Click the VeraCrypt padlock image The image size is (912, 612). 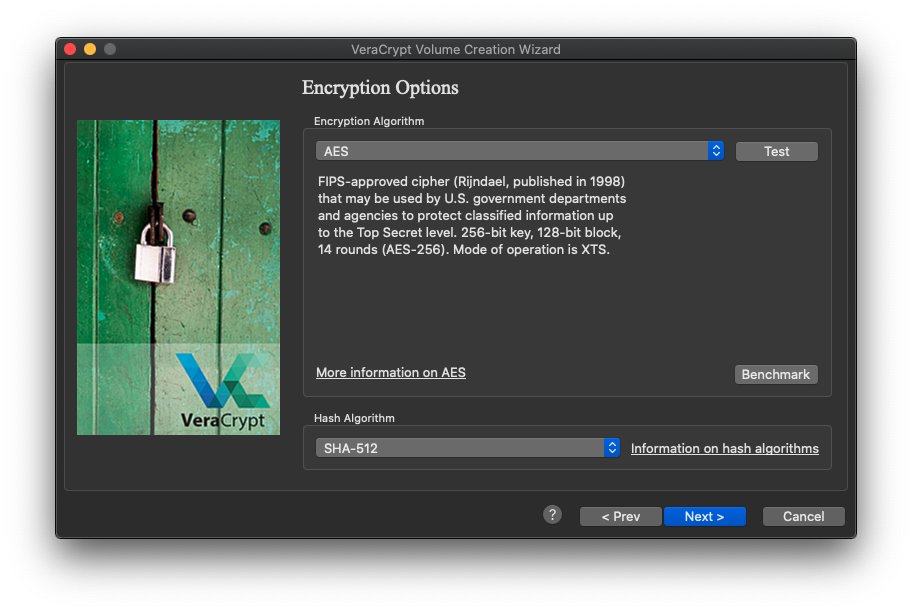179,277
